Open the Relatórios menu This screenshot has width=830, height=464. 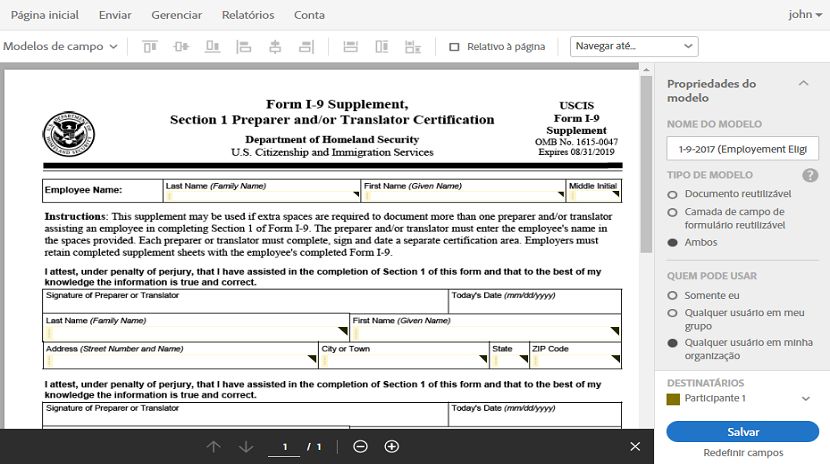point(248,15)
